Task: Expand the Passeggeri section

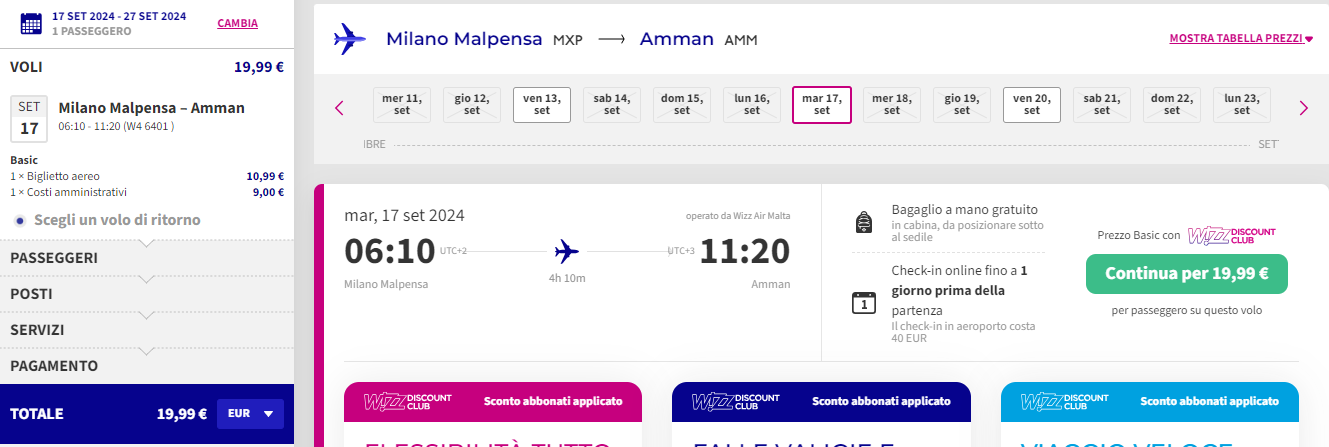Action: [x=147, y=258]
